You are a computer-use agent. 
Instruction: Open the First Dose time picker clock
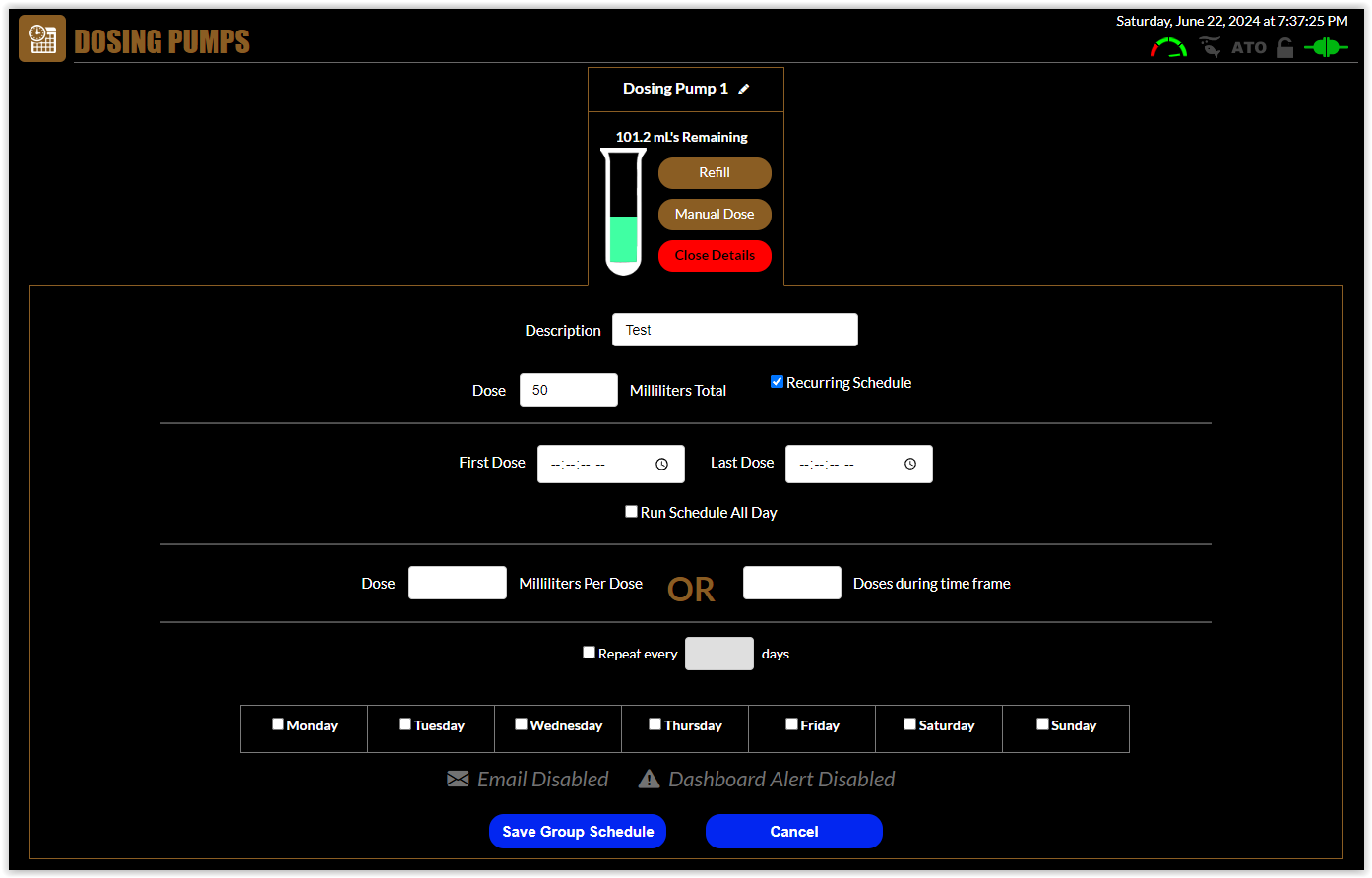[662, 464]
